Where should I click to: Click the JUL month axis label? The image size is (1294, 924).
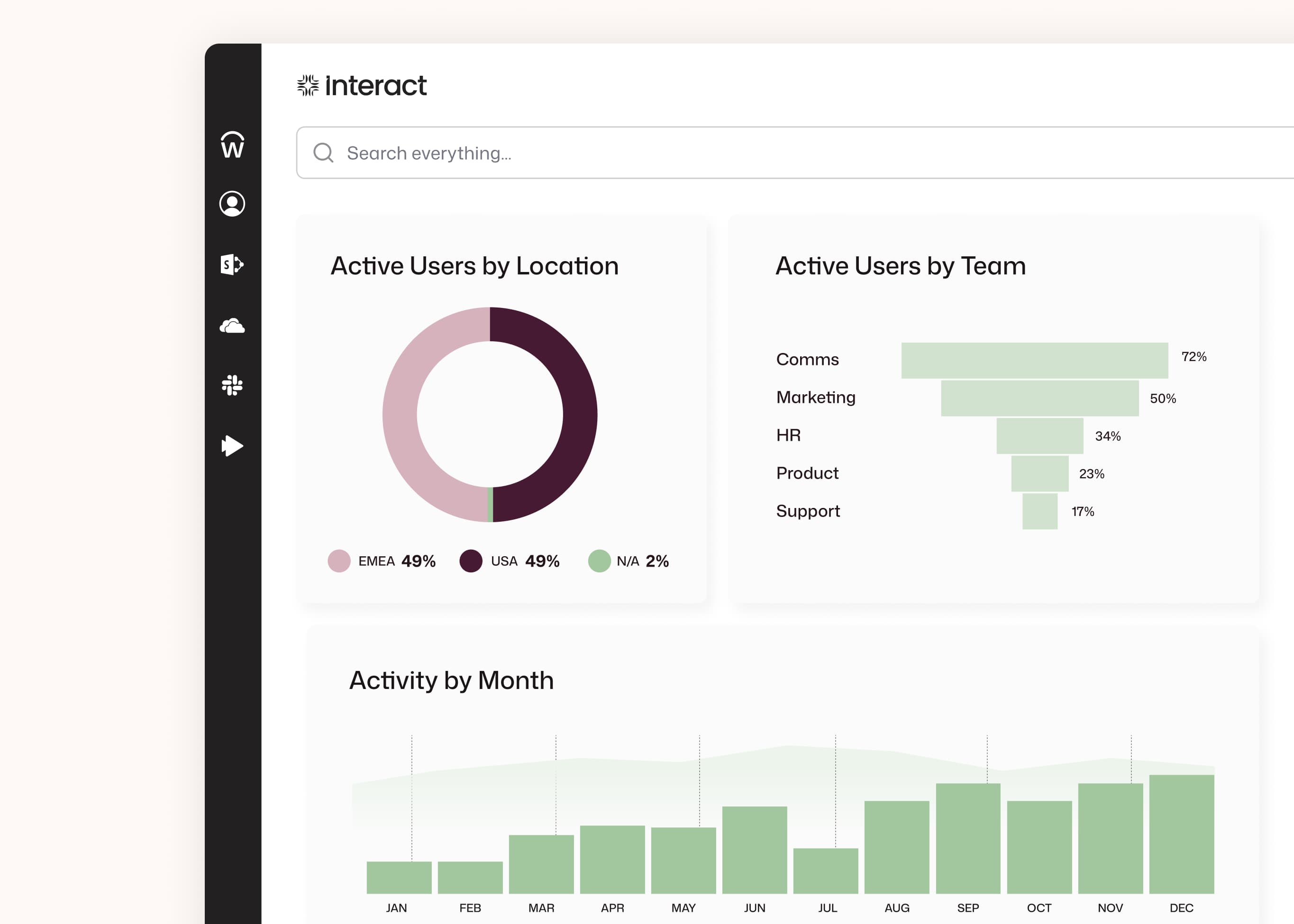(x=828, y=909)
